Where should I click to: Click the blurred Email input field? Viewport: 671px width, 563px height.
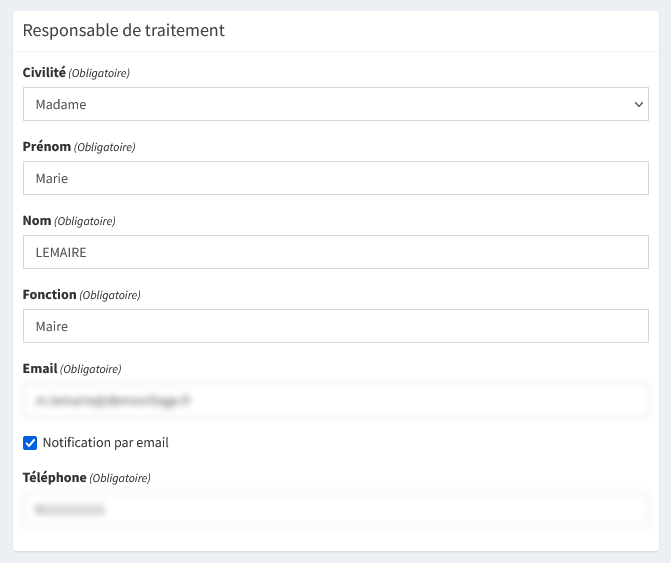(x=335, y=400)
